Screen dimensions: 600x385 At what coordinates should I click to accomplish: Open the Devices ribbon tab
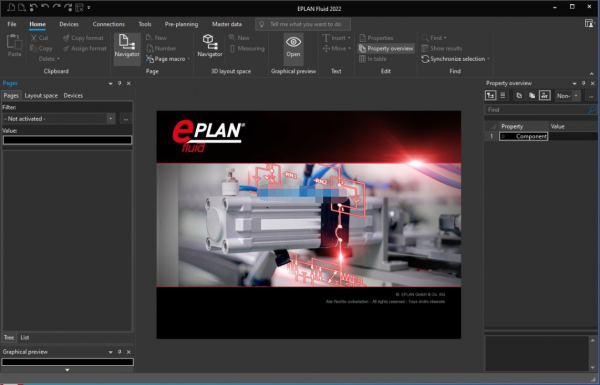[x=69, y=24]
